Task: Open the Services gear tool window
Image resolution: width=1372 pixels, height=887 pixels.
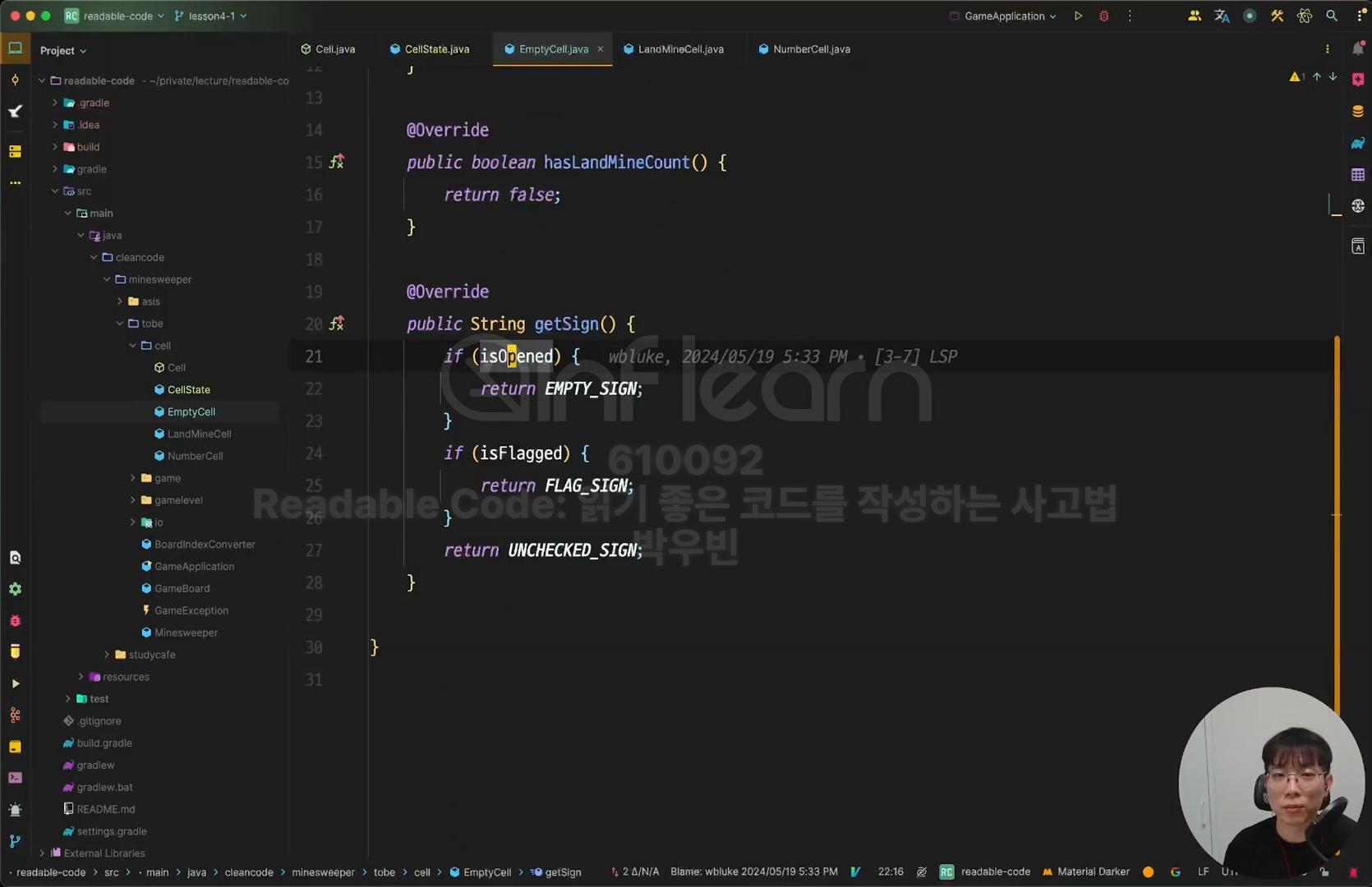Action: click(15, 589)
